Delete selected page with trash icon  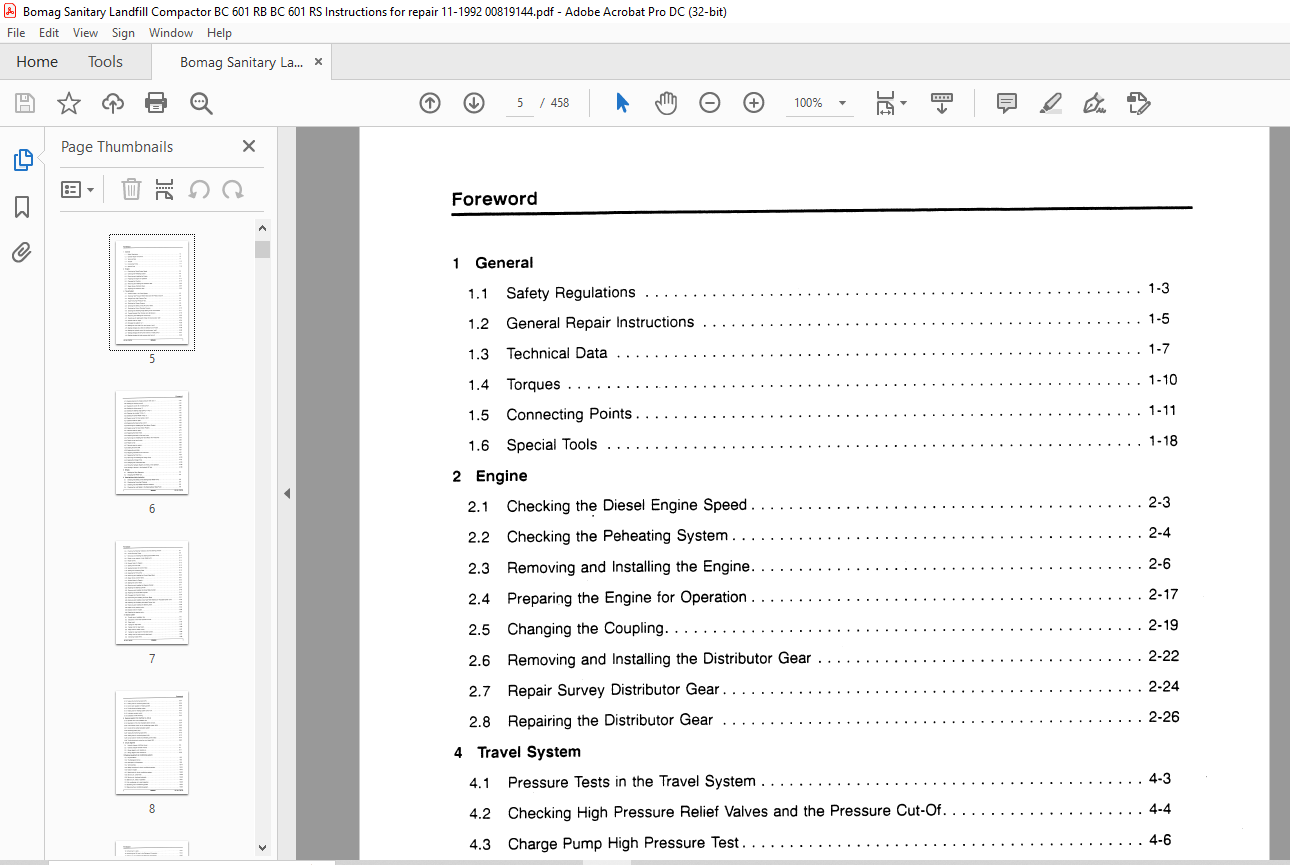(131, 189)
